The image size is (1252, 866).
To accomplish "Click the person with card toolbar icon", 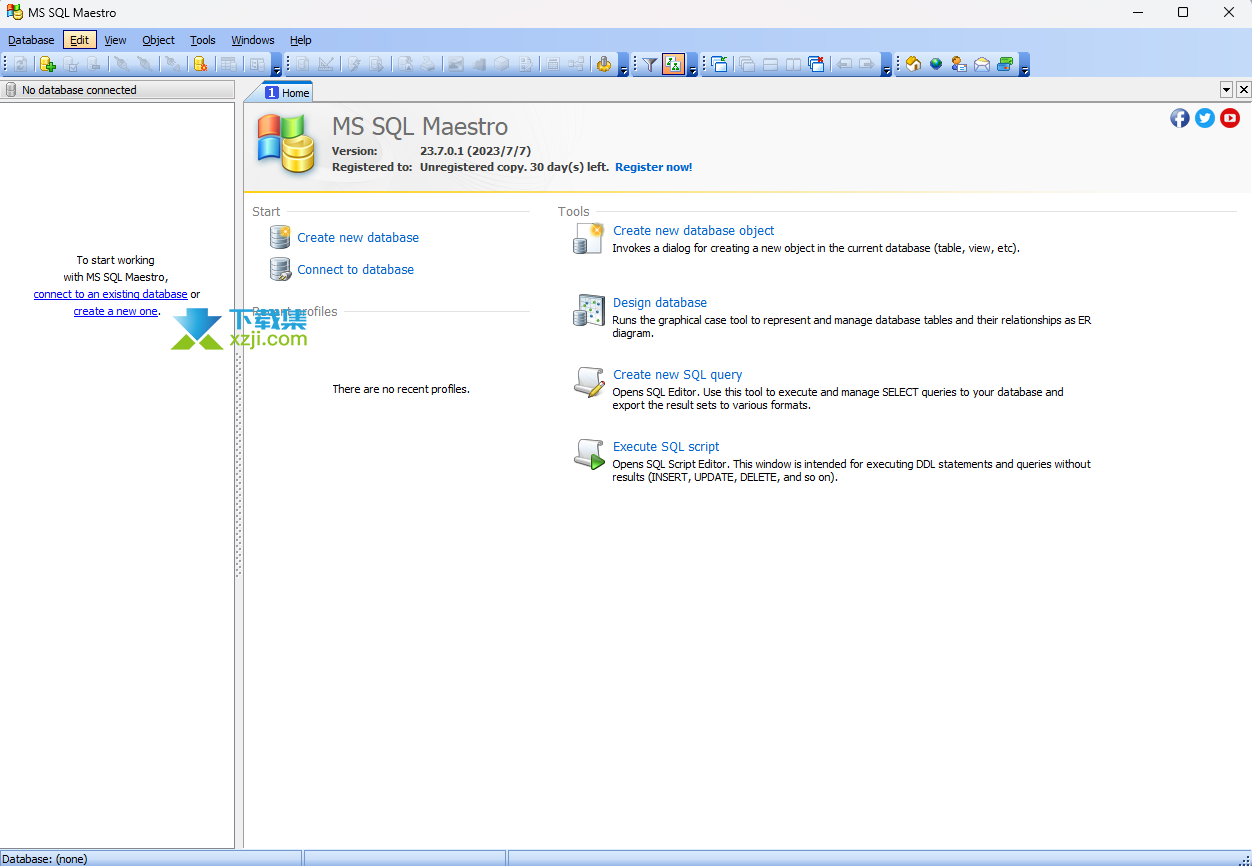I will click(x=959, y=64).
